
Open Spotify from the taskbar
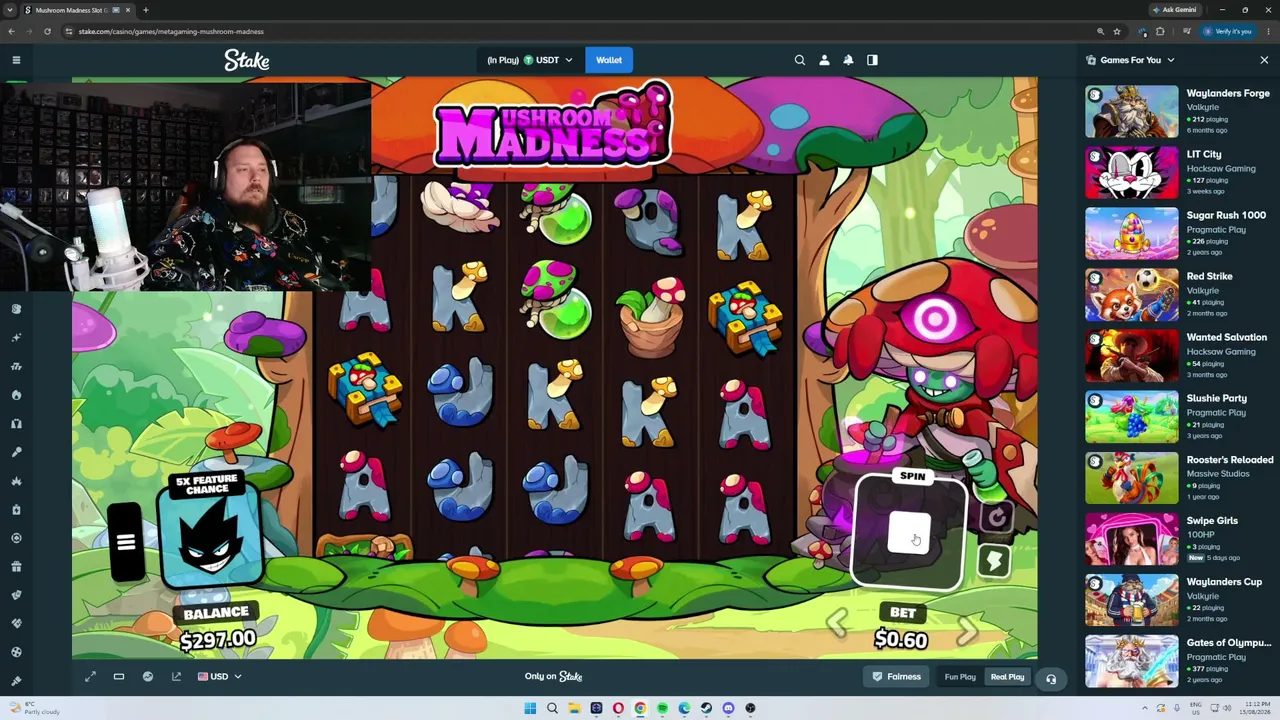(662, 708)
